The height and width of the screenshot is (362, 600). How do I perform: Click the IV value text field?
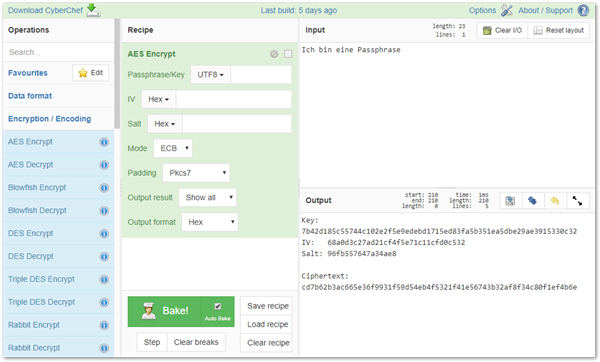[234, 99]
